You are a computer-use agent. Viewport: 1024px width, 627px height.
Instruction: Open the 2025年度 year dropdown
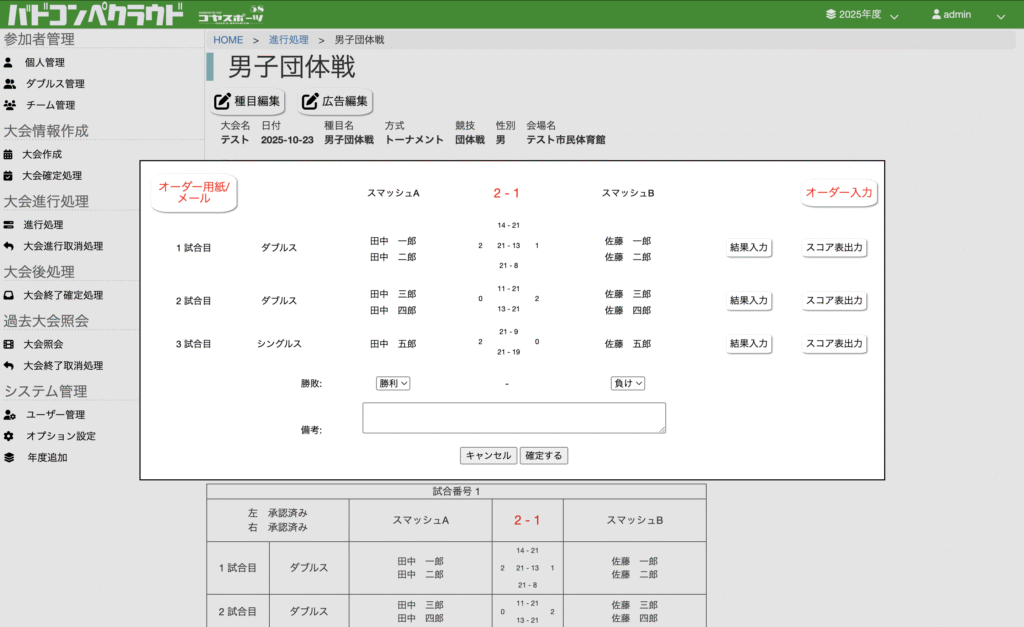pos(861,15)
